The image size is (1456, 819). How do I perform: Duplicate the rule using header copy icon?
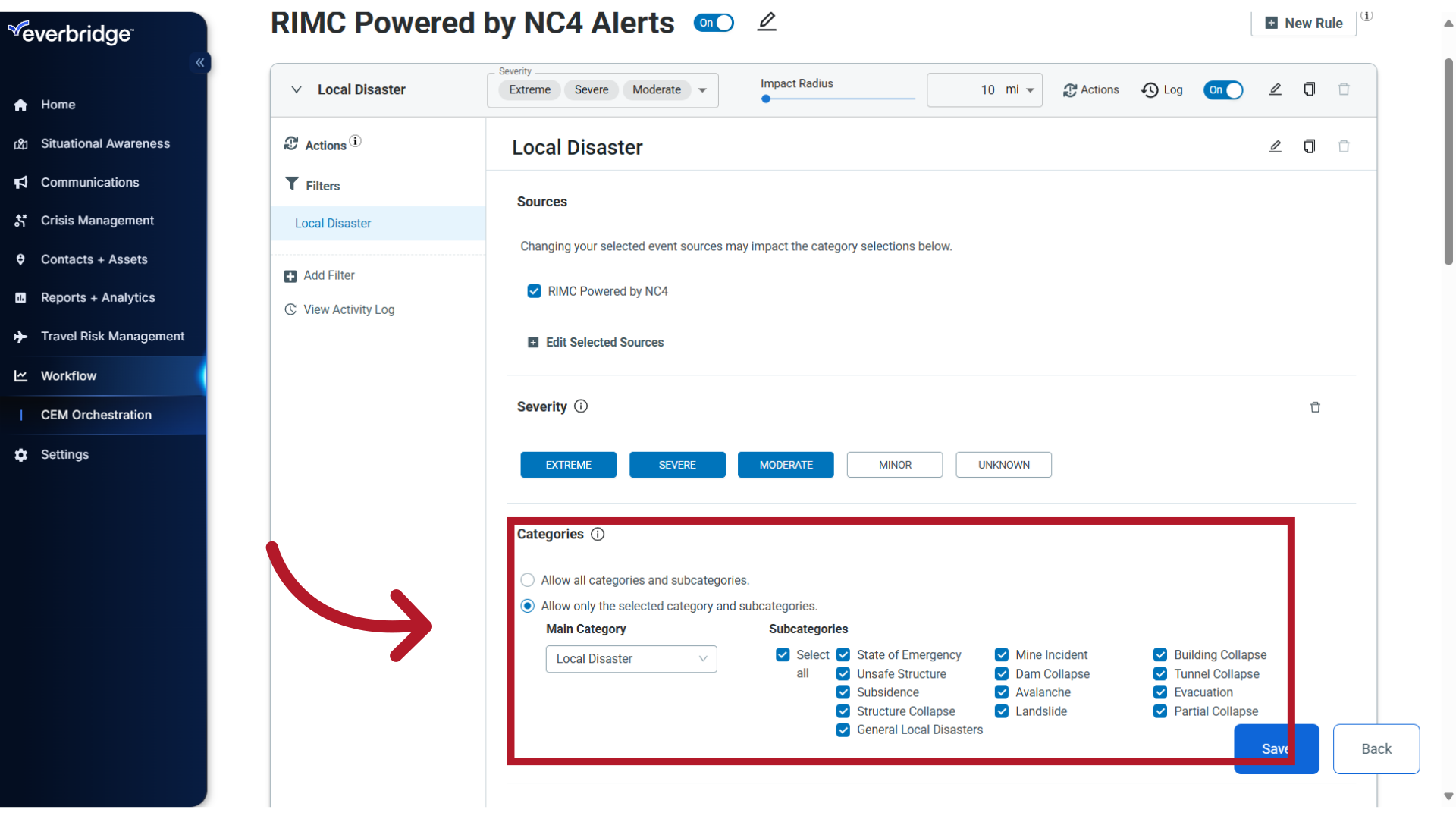tap(1310, 89)
